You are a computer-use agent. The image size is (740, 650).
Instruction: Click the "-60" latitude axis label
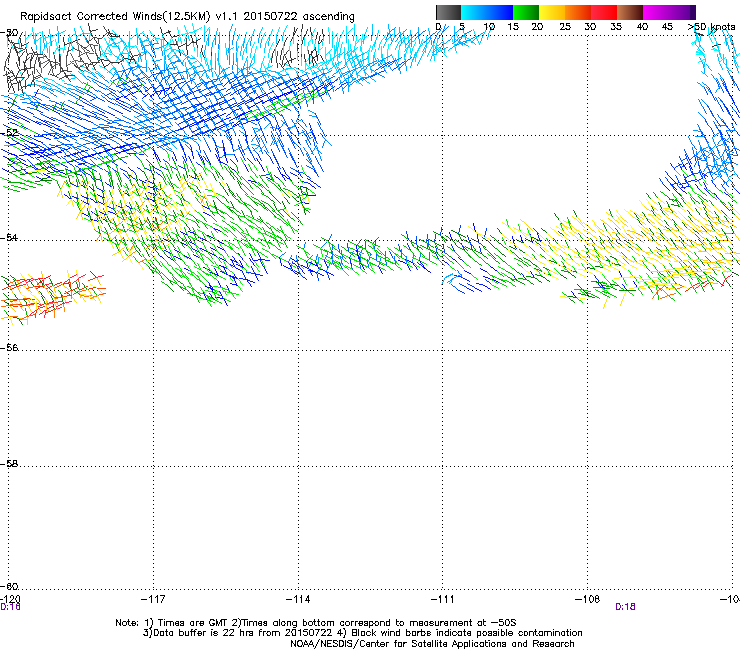9,587
